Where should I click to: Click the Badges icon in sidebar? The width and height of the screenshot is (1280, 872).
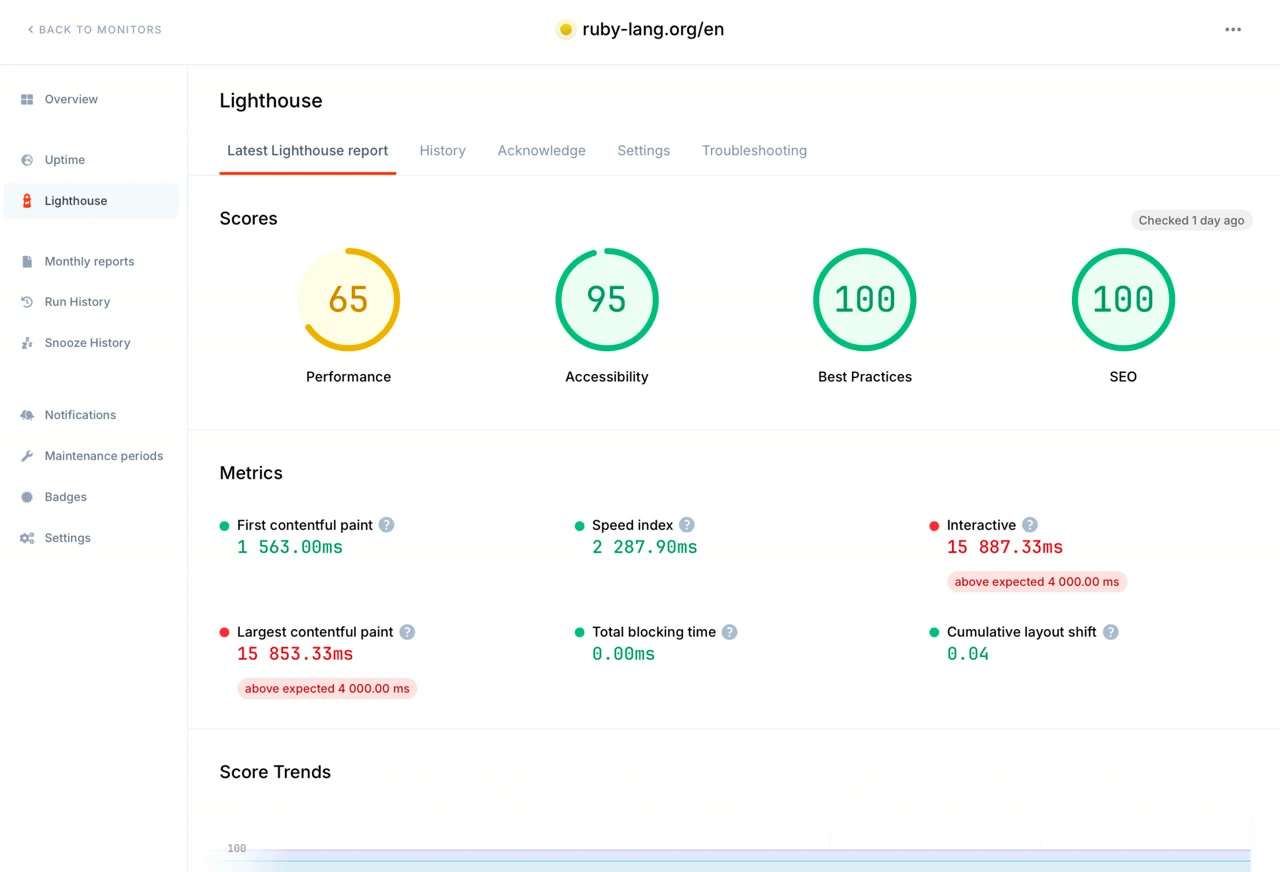27,497
